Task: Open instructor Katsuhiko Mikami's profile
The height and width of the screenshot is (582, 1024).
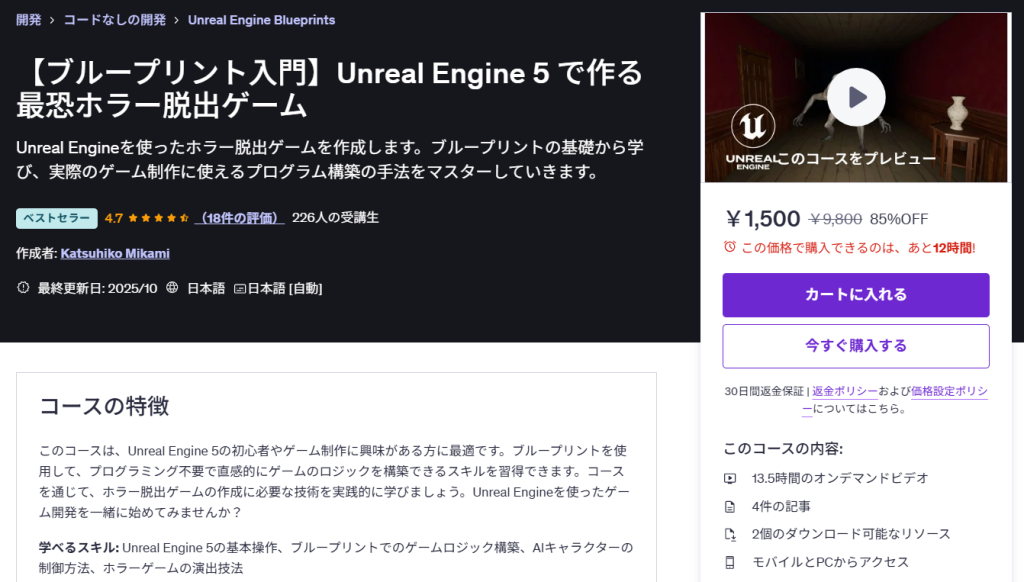Action: (115, 254)
